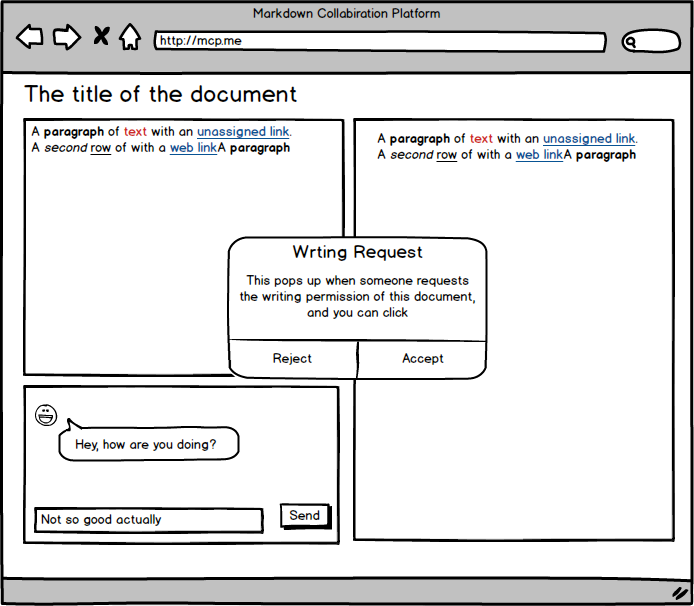694x606 pixels.
Task: Click the resize grip in status bar
Action: 680,593
